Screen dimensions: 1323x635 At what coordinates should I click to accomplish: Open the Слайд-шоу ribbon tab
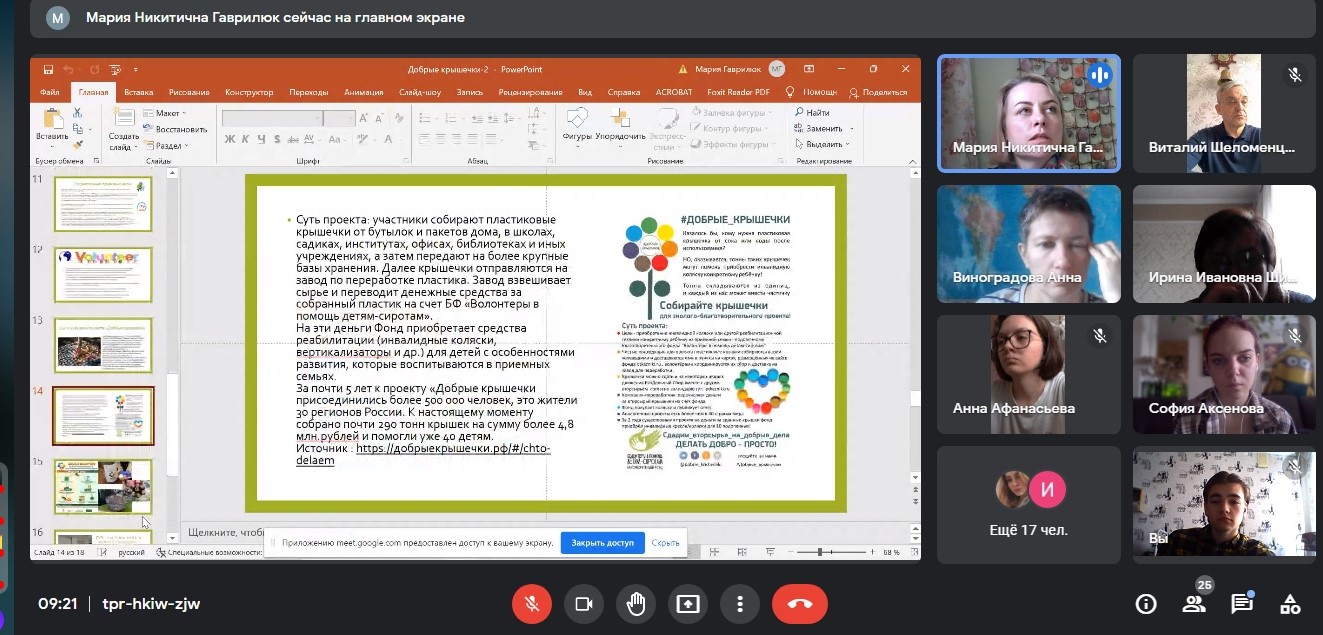point(420,92)
